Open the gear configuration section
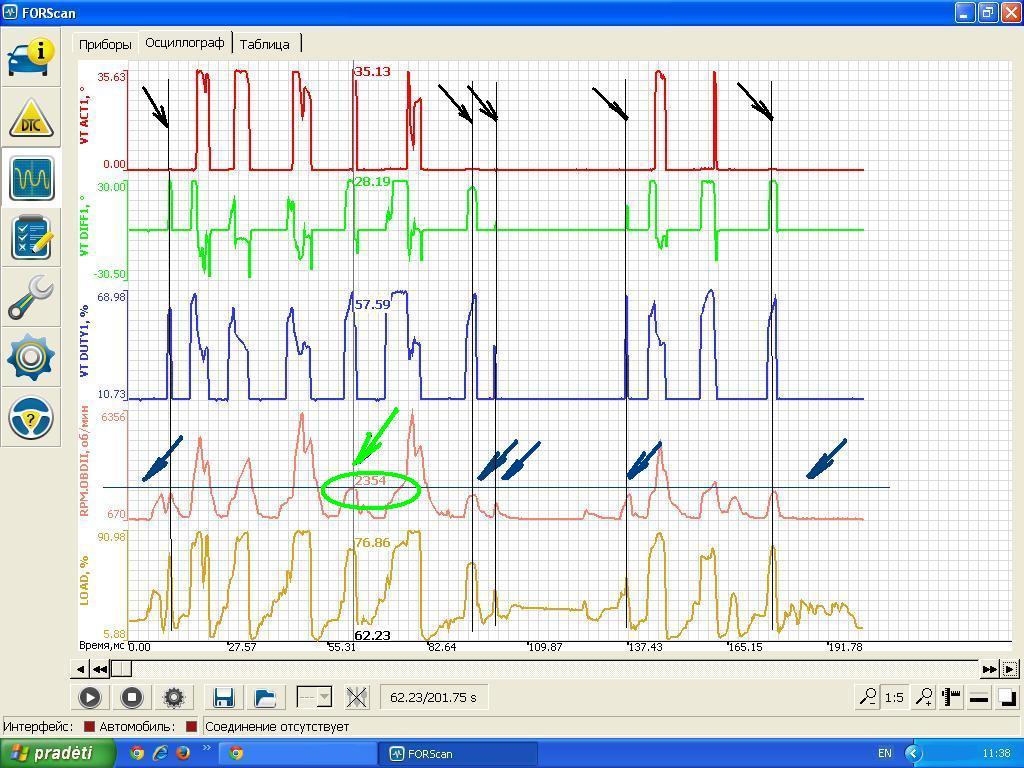1024x768 pixels. click(31, 357)
